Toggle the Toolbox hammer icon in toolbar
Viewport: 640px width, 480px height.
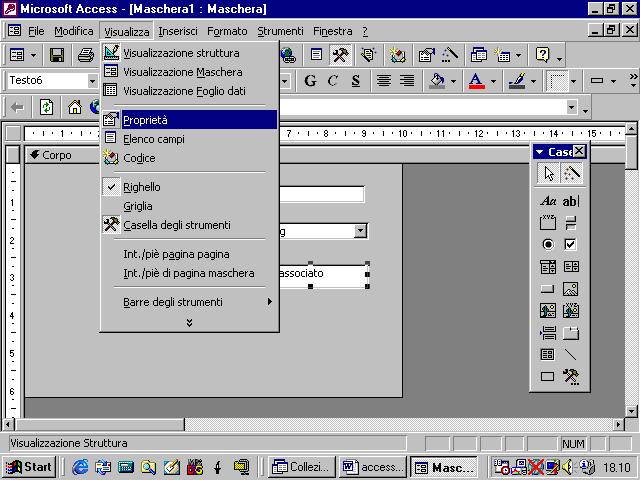(x=340, y=55)
